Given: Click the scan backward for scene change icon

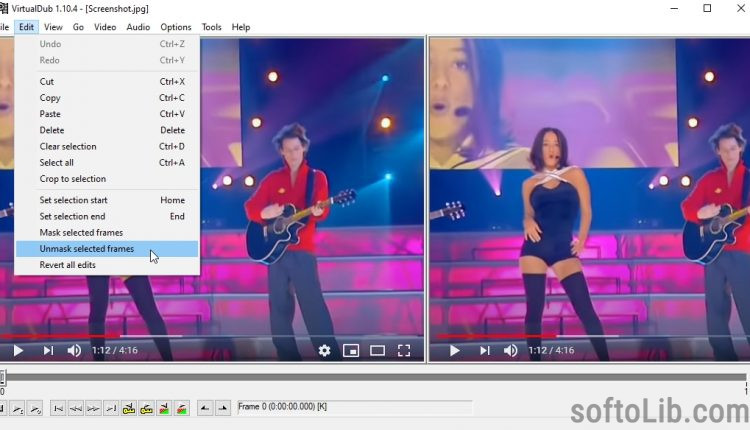Looking at the screenshot, I should 164,409.
